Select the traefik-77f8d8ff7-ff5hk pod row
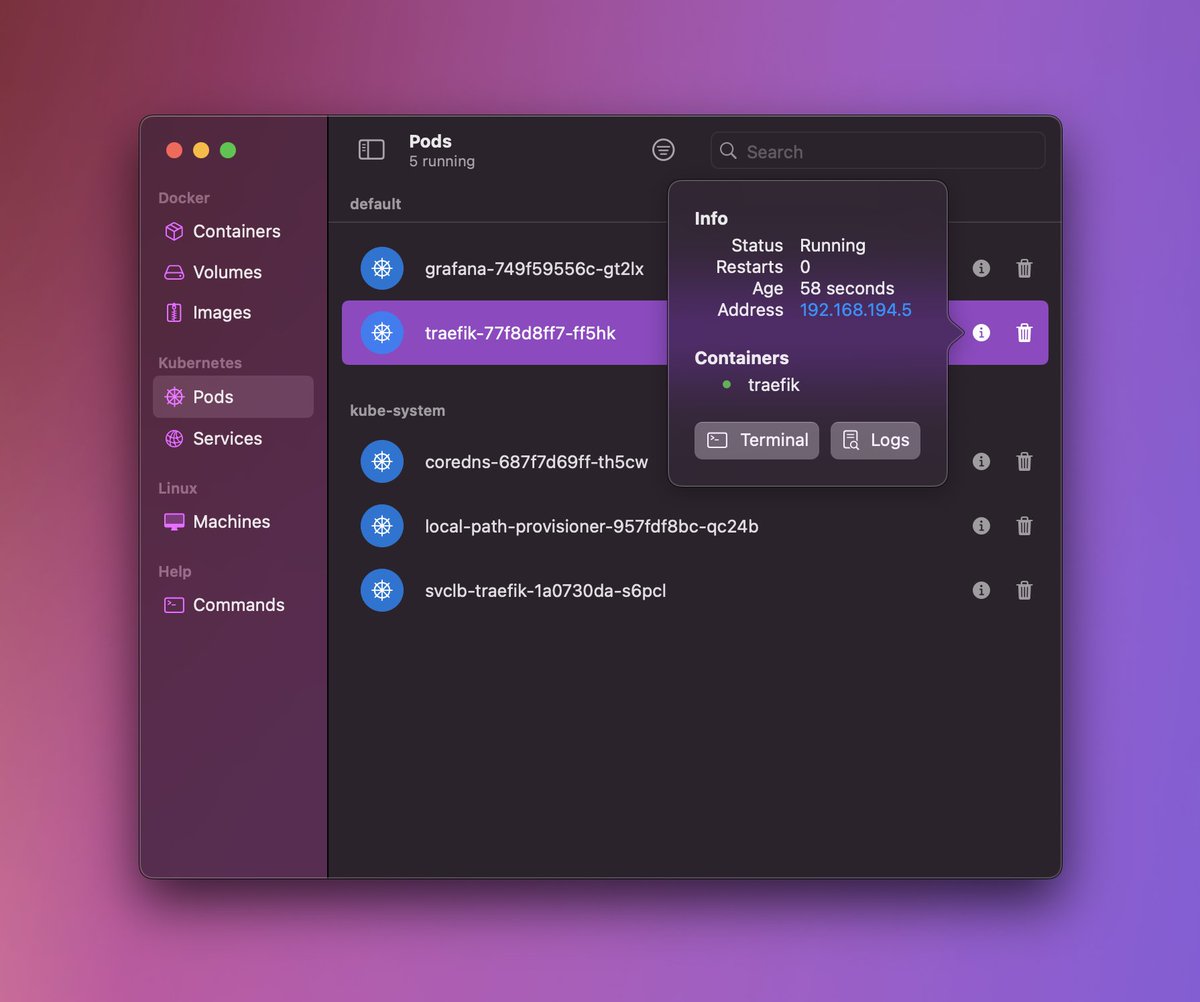The image size is (1200, 1002). point(694,333)
